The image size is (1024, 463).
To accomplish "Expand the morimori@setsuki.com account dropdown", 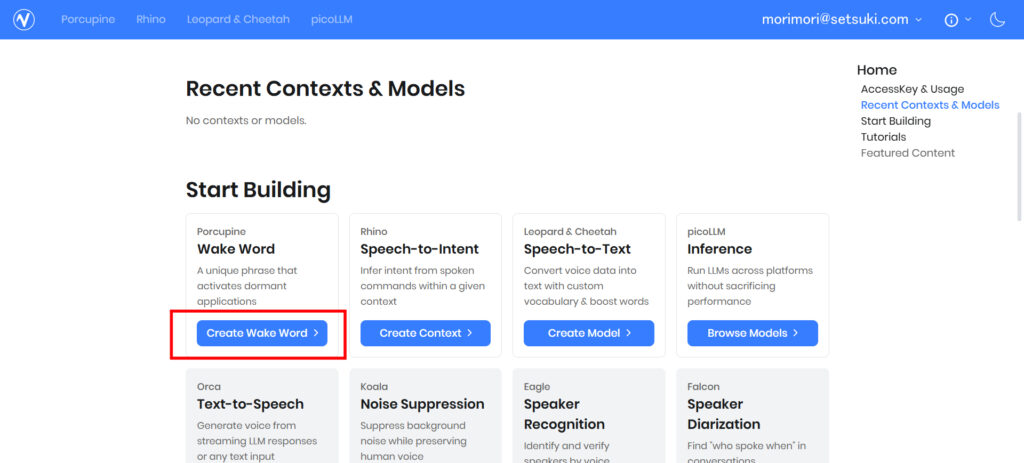I will pos(842,20).
